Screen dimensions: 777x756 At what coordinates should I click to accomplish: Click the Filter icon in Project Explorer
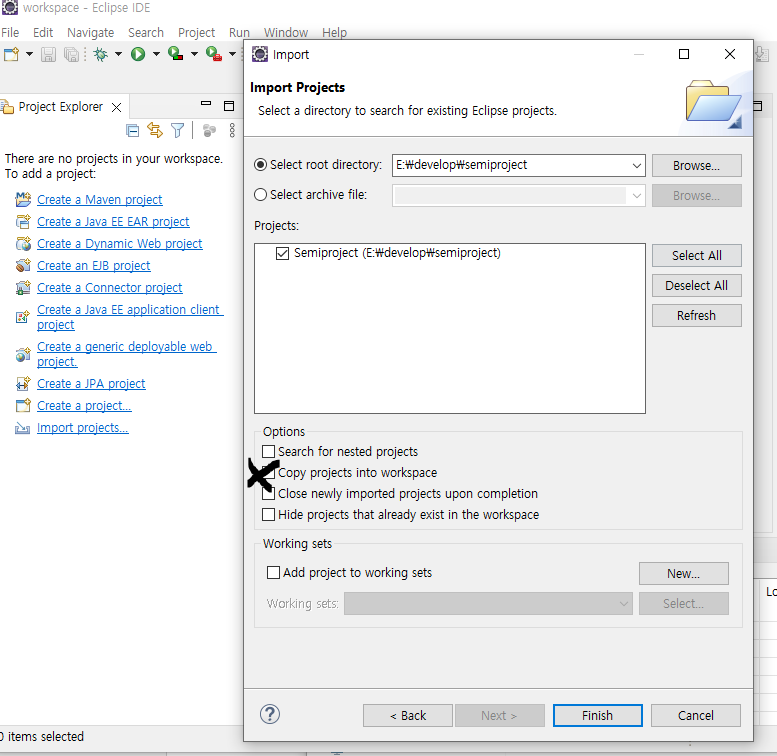click(177, 130)
